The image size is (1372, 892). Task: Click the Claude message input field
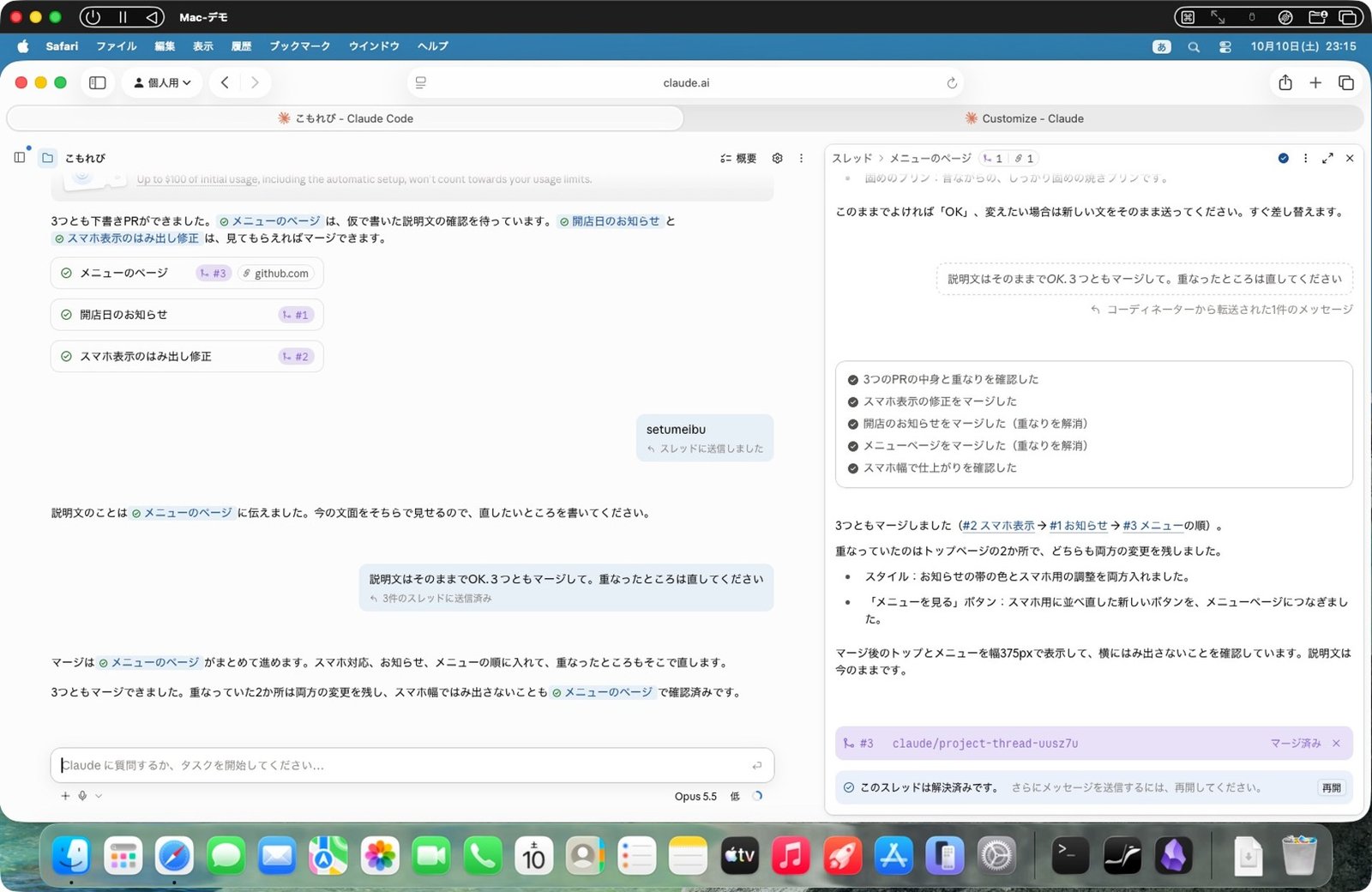point(412,765)
